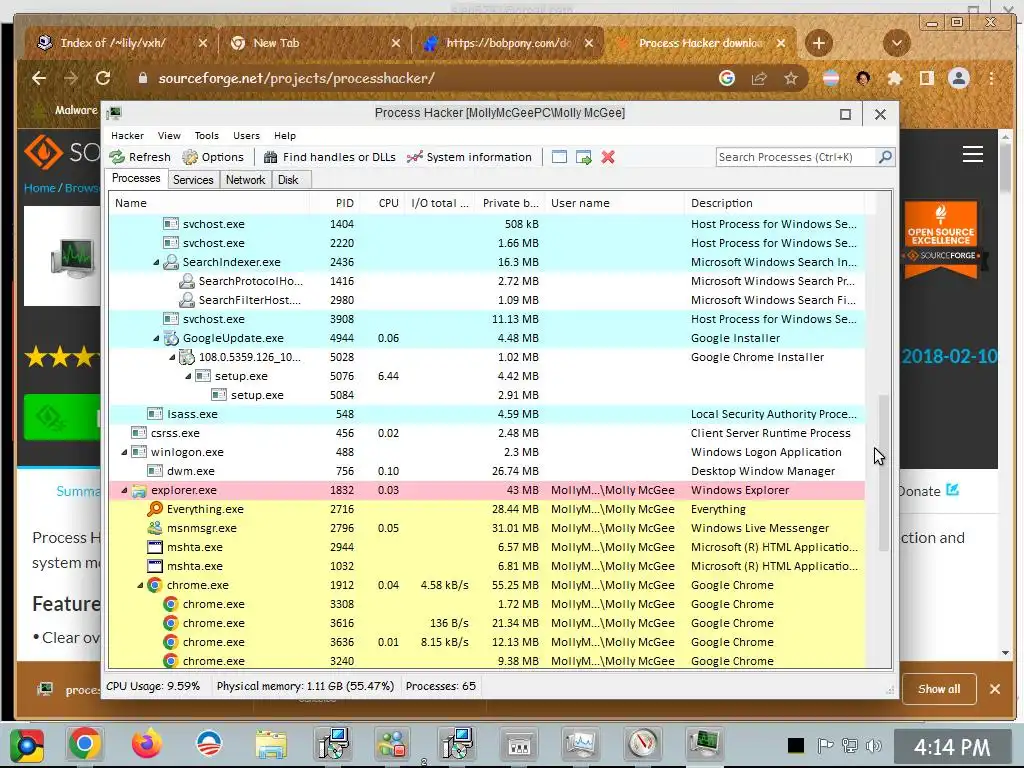This screenshot has height=768, width=1024.
Task: Sort by Private bytes column header
Action: point(510,203)
